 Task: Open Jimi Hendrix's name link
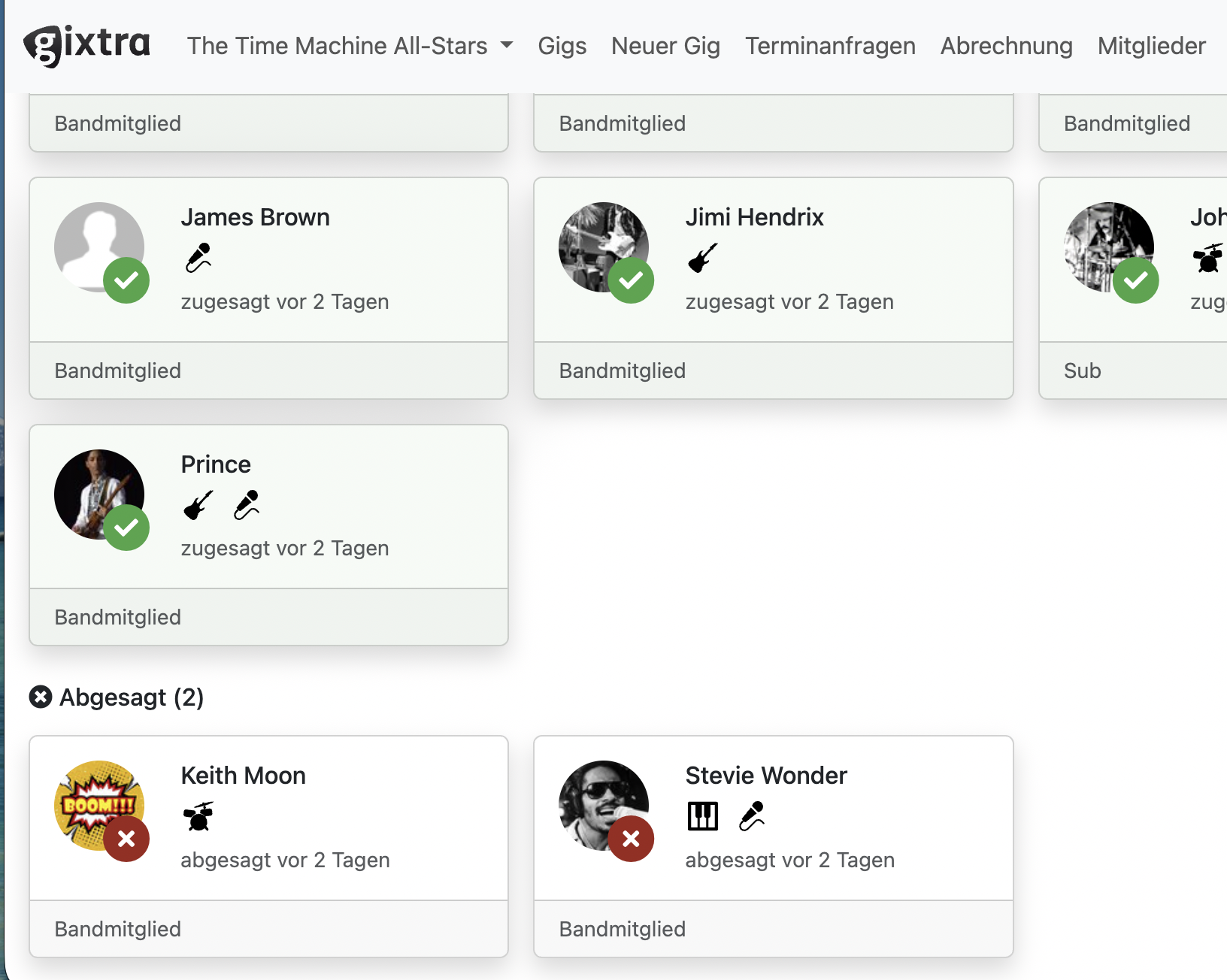click(x=754, y=217)
